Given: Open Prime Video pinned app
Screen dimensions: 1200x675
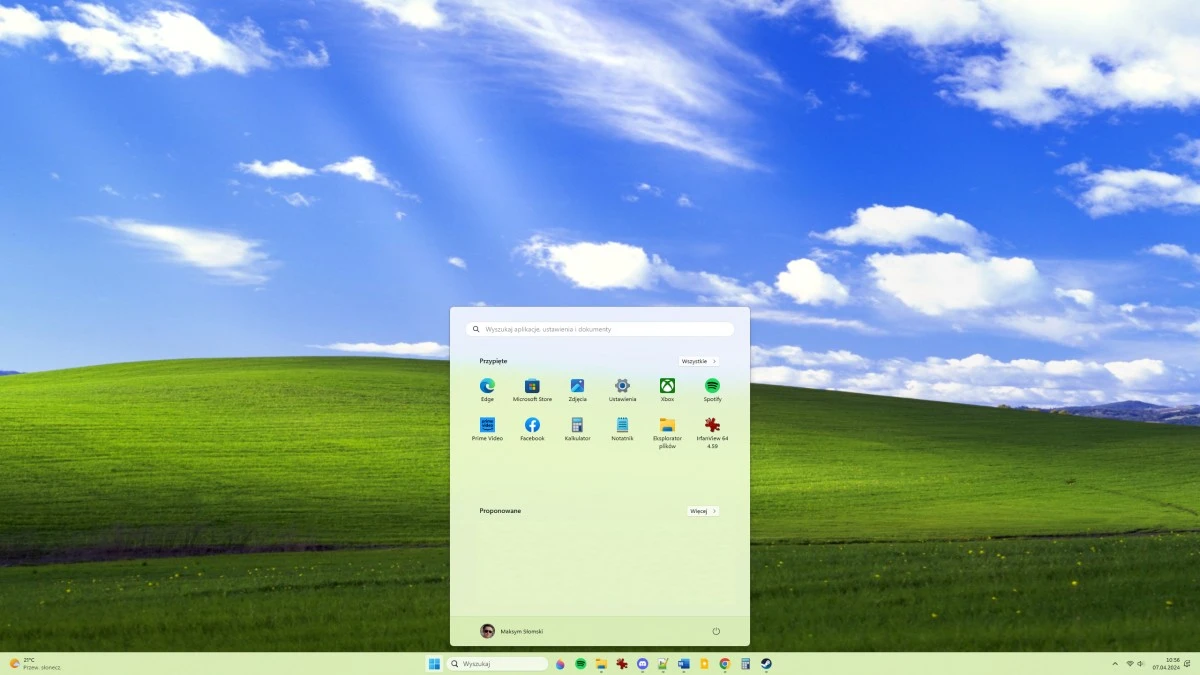Looking at the screenshot, I should click(487, 425).
